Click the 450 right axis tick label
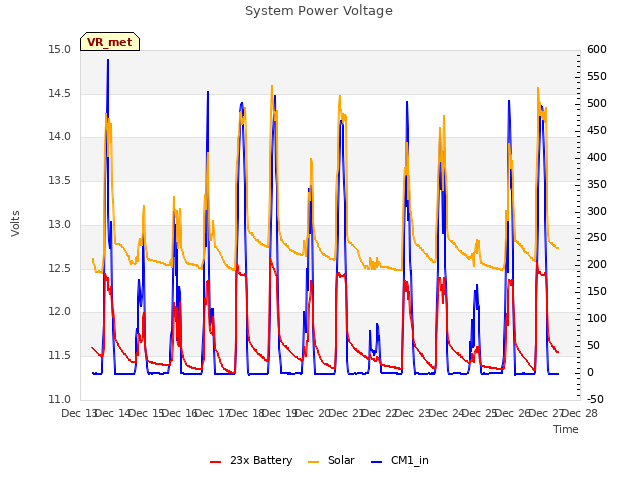The image size is (640, 480). coord(597,130)
